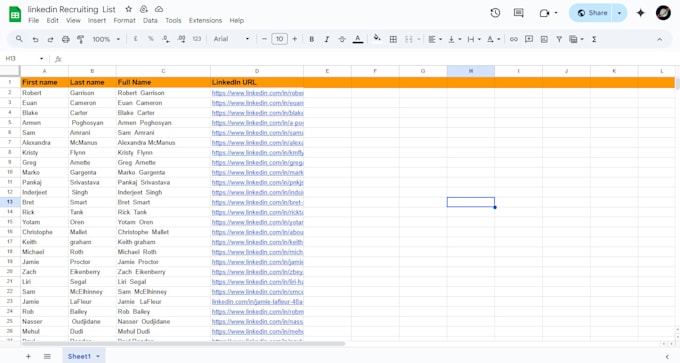Open the Insert menu
Screen dimensions: 680x363
97,20
